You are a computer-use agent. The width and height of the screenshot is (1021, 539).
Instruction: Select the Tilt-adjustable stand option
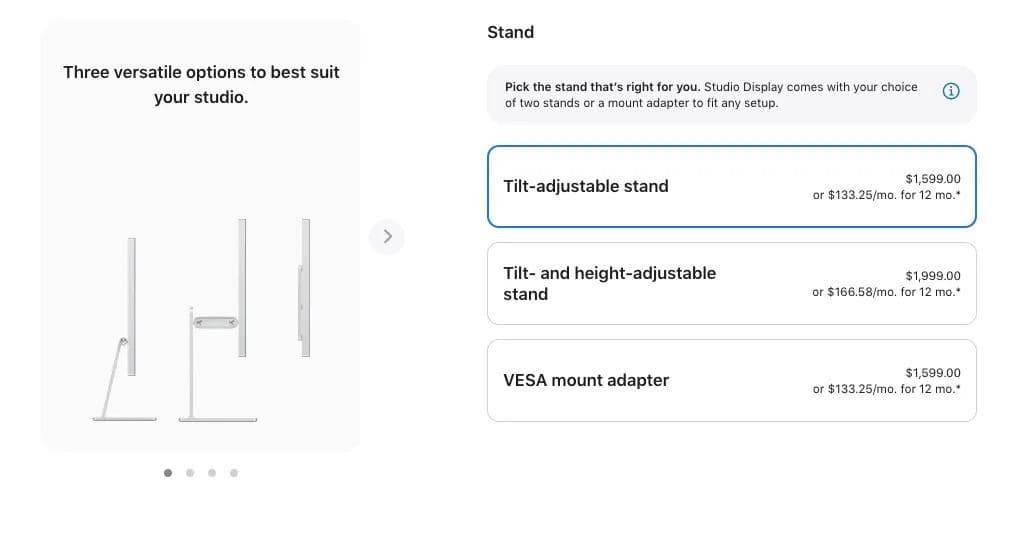[731, 186]
